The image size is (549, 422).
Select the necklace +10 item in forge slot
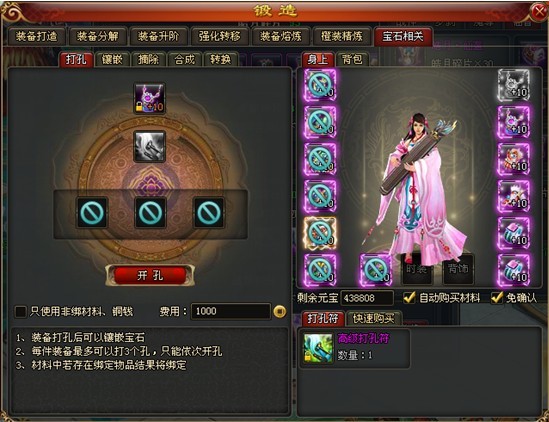coord(150,98)
